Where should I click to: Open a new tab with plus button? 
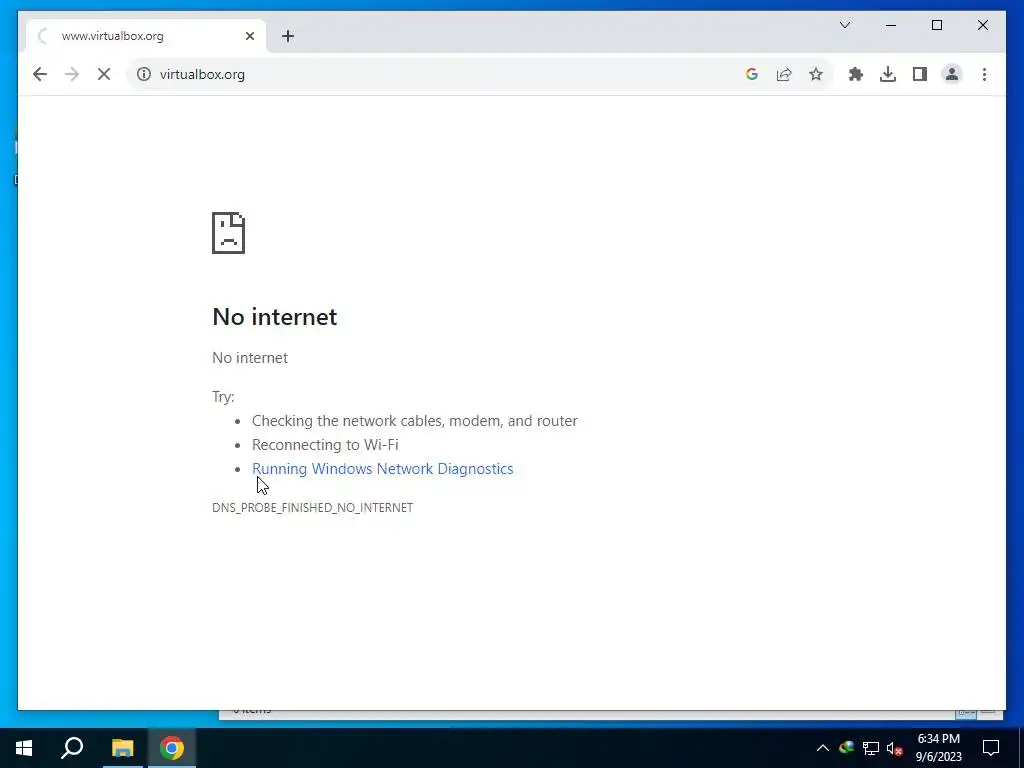[x=288, y=36]
